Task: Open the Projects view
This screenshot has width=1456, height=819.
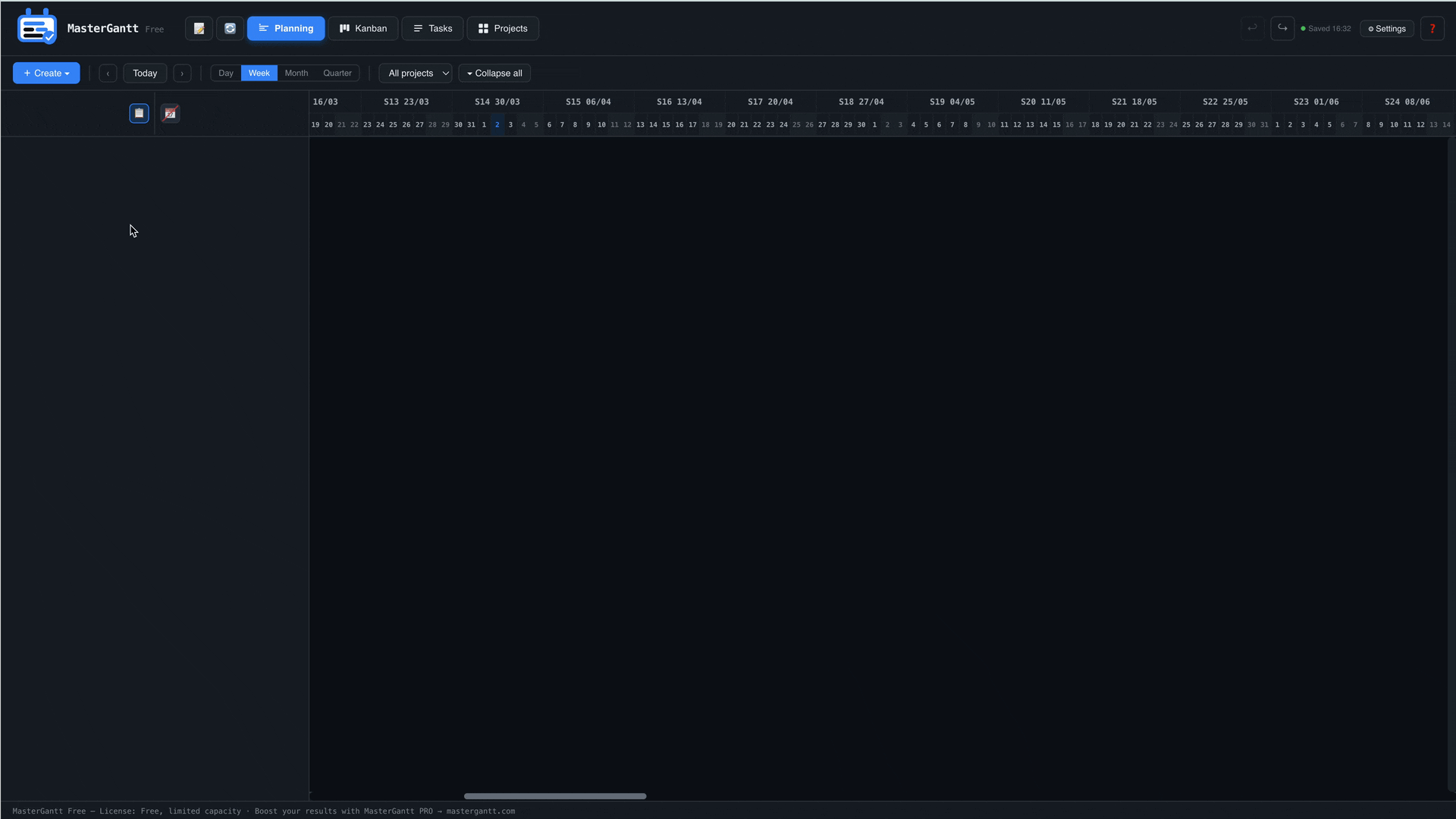Action: 503,28
